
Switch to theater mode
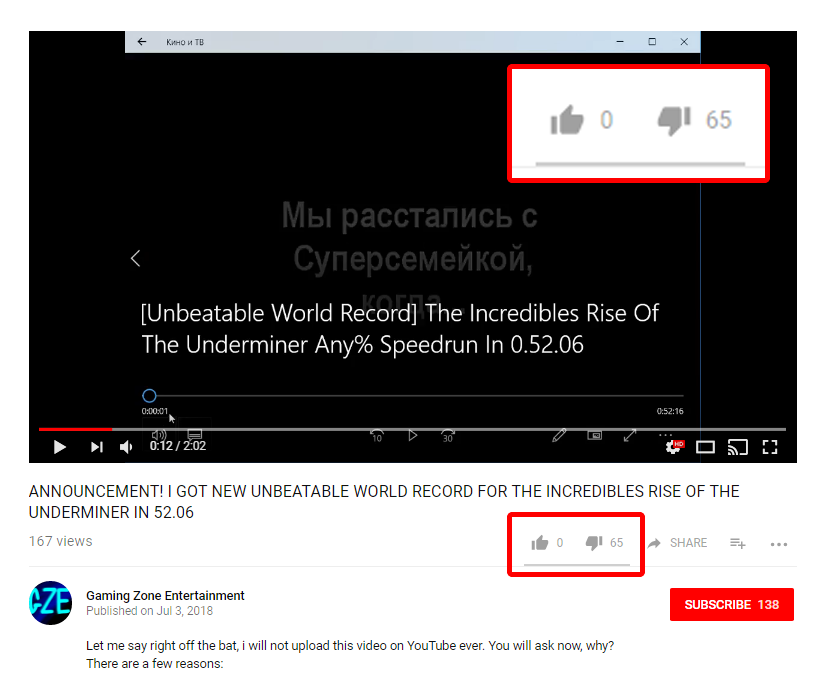705,447
